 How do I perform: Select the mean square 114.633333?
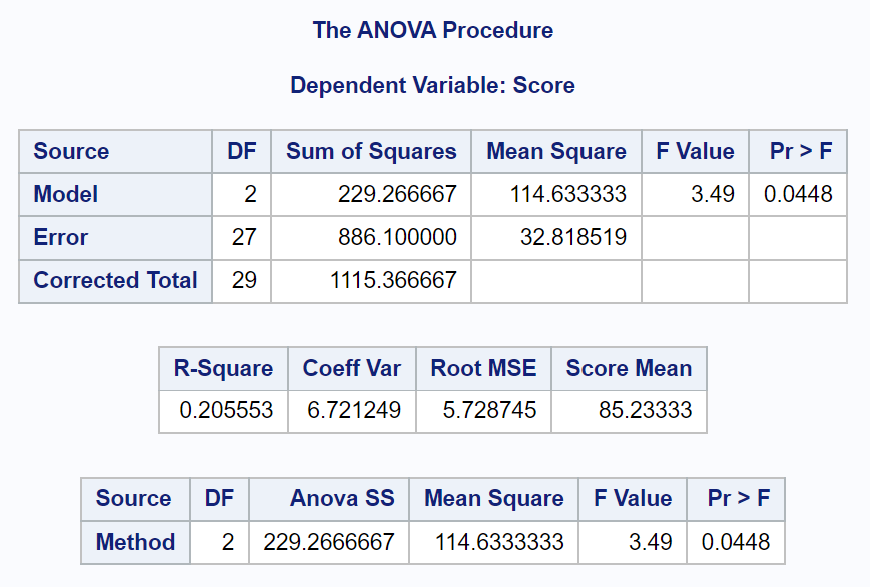tap(568, 194)
